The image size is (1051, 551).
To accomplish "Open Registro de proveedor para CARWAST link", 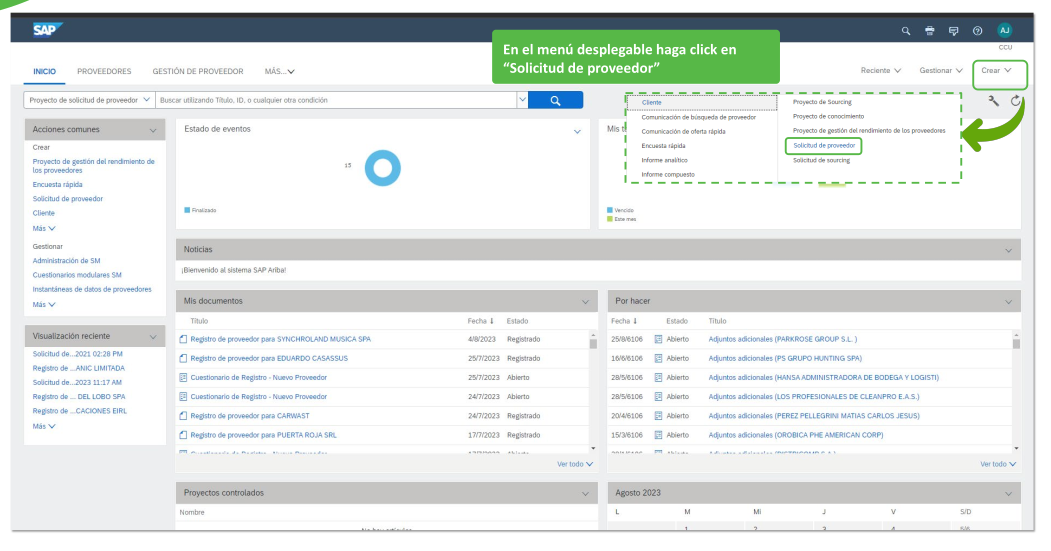I will pyautogui.click(x=250, y=416).
